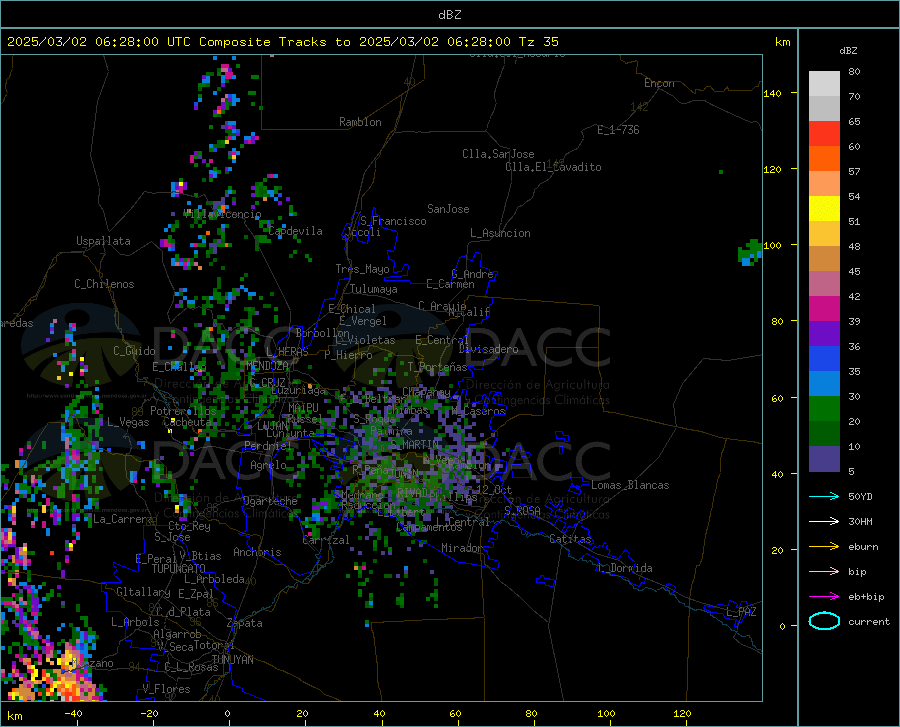Screen dimensions: 900x727
Task: Pick the light blue 30-35 dBZ swatch
Action: (824, 384)
